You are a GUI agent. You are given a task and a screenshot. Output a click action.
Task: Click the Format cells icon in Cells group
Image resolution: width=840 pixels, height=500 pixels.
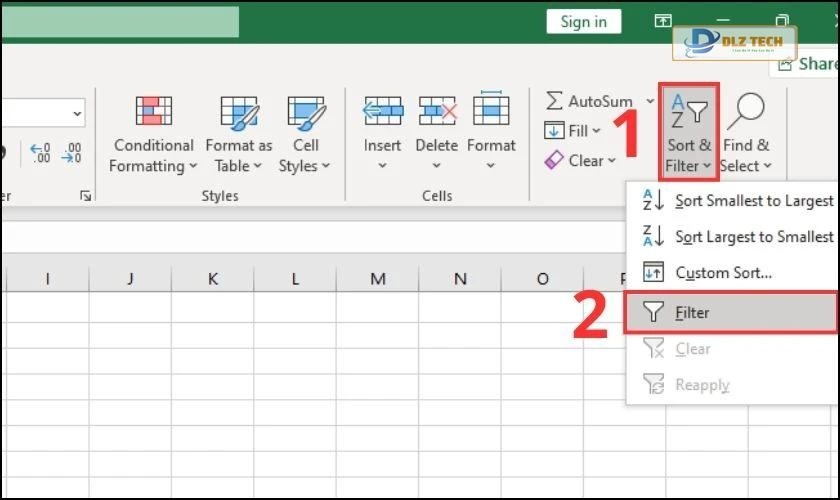point(491,112)
